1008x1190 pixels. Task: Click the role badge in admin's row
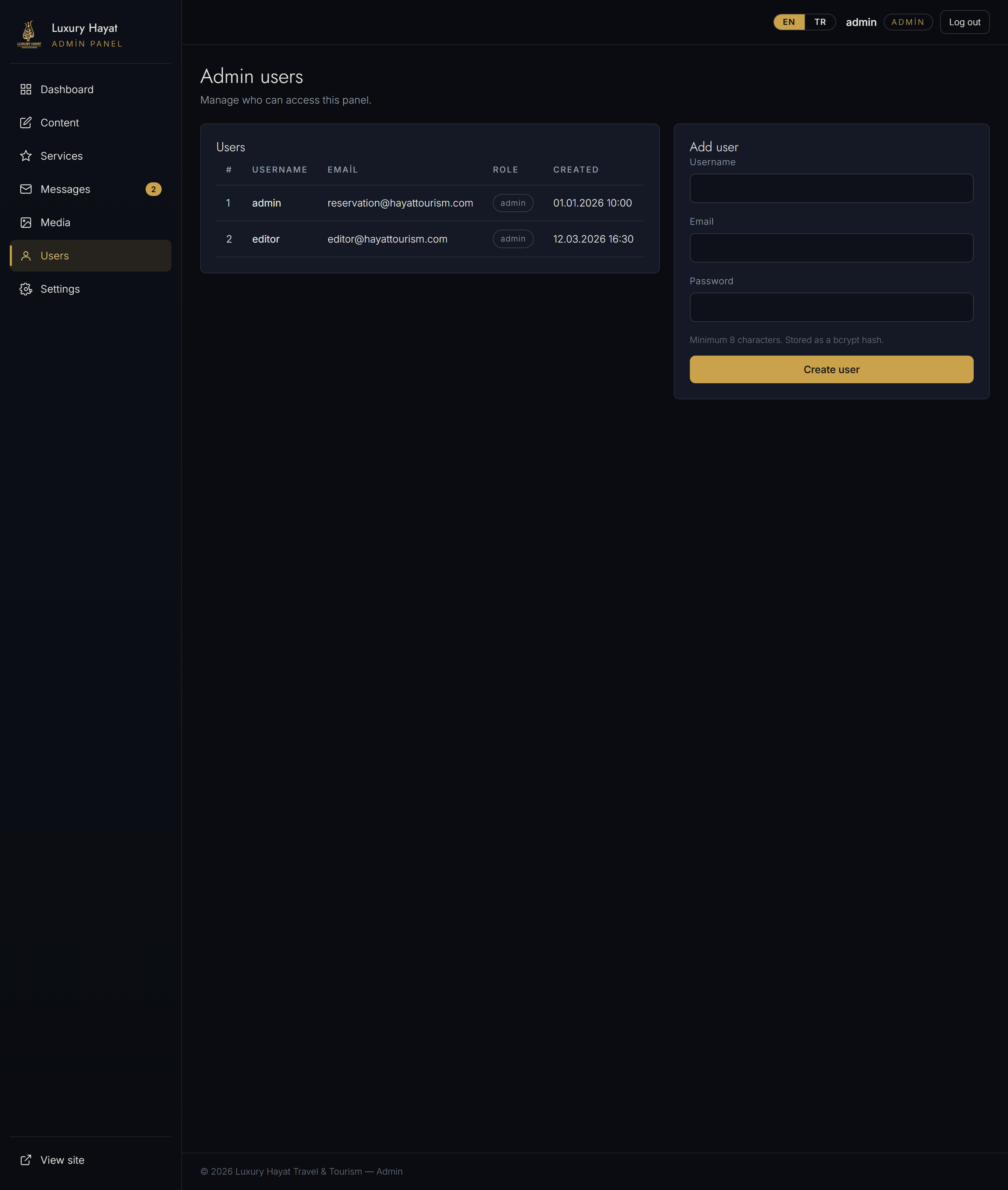click(513, 203)
